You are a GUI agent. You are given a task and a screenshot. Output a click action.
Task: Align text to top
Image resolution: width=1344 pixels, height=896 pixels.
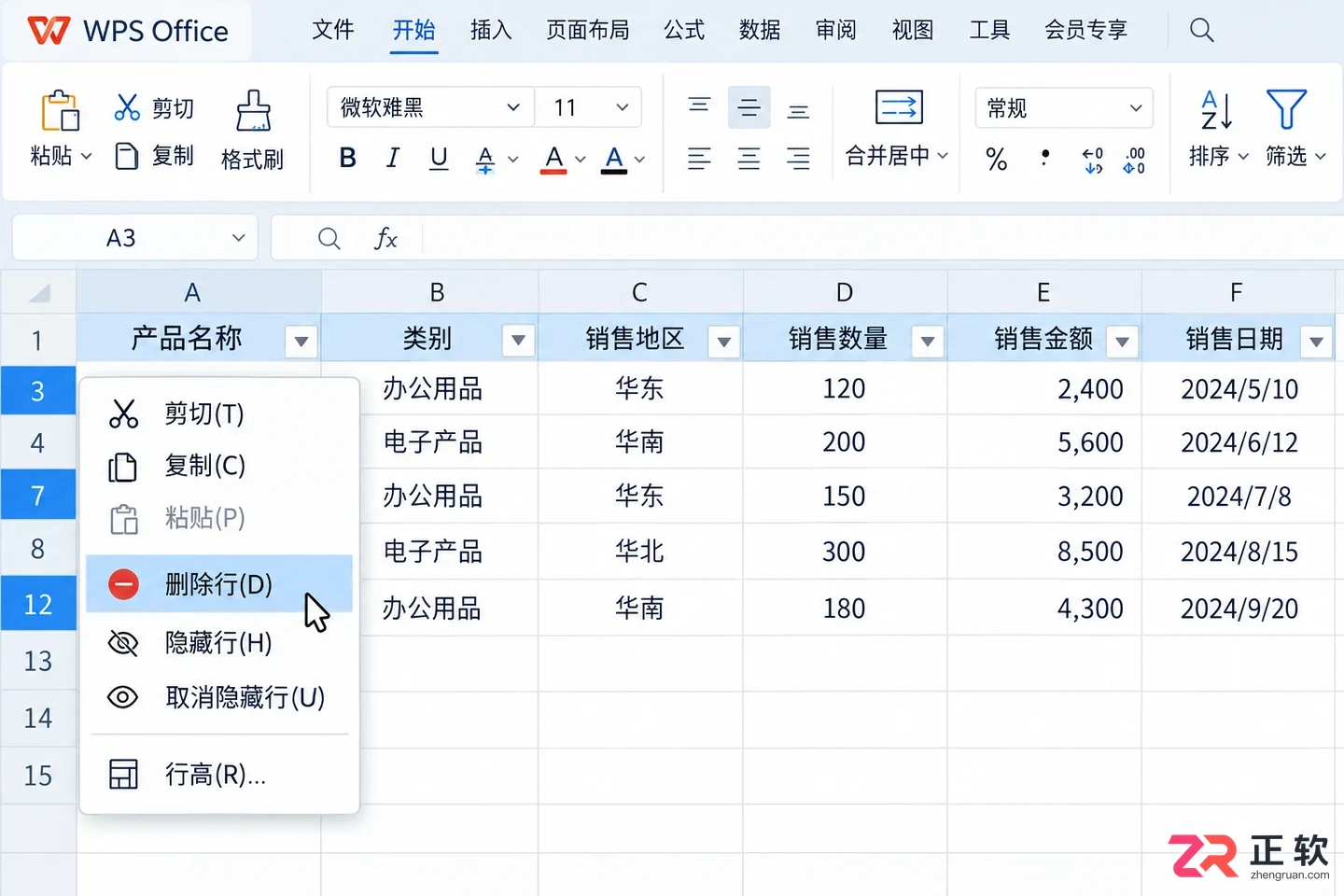699,105
